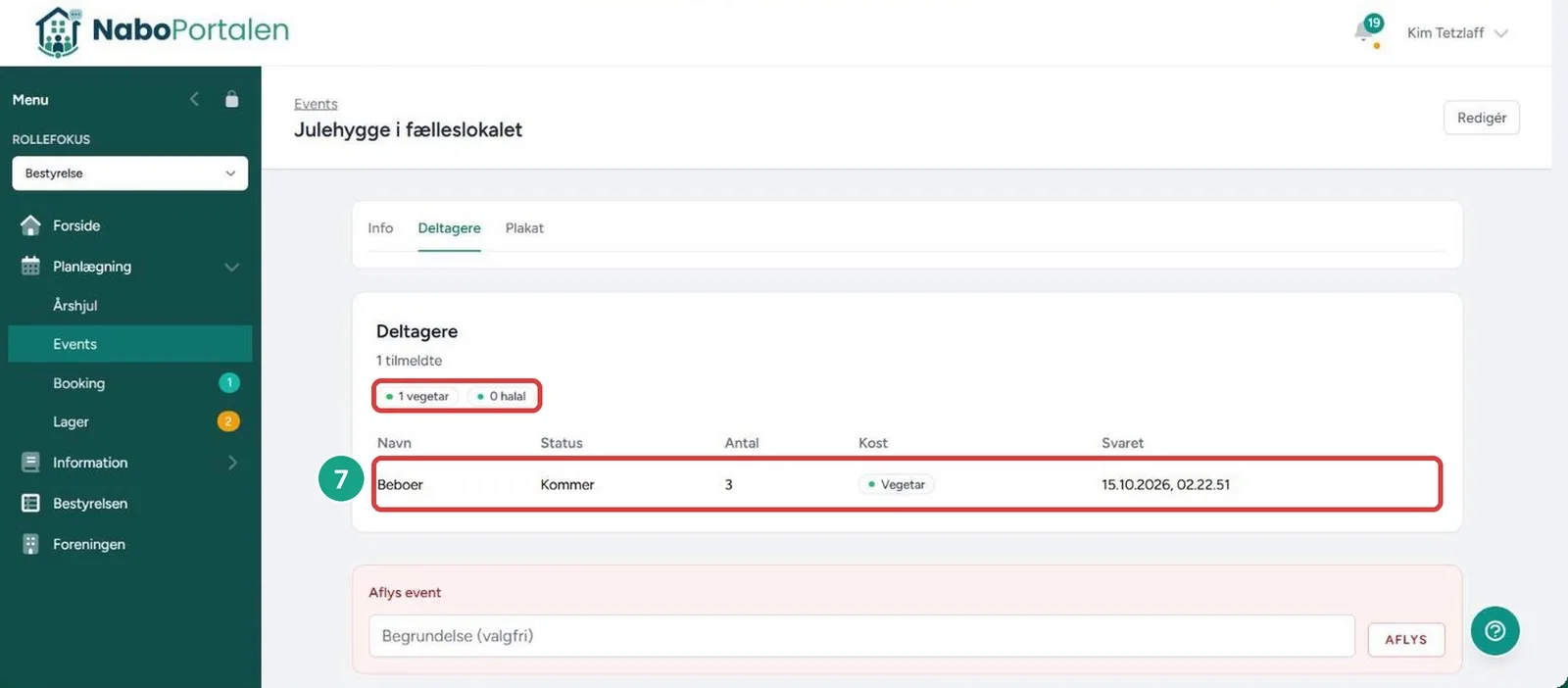Open the Rollefokus Bestyrelse dropdown
Viewport: 1568px width, 688px height.
click(x=129, y=173)
